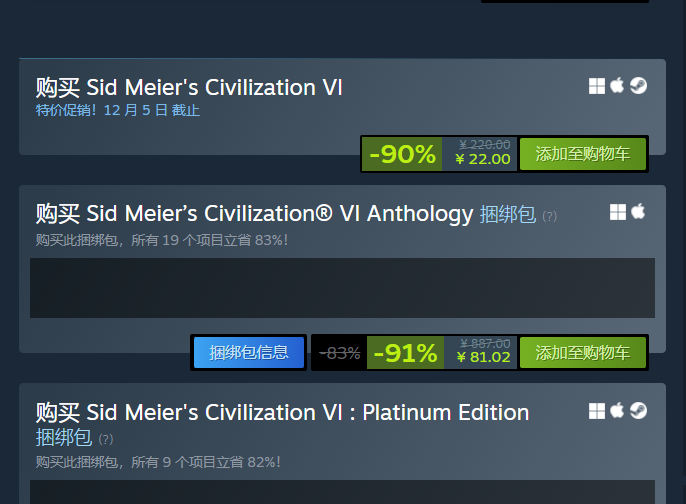
Task: Add Civilization VI base game to cart
Action: pyautogui.click(x=583, y=154)
